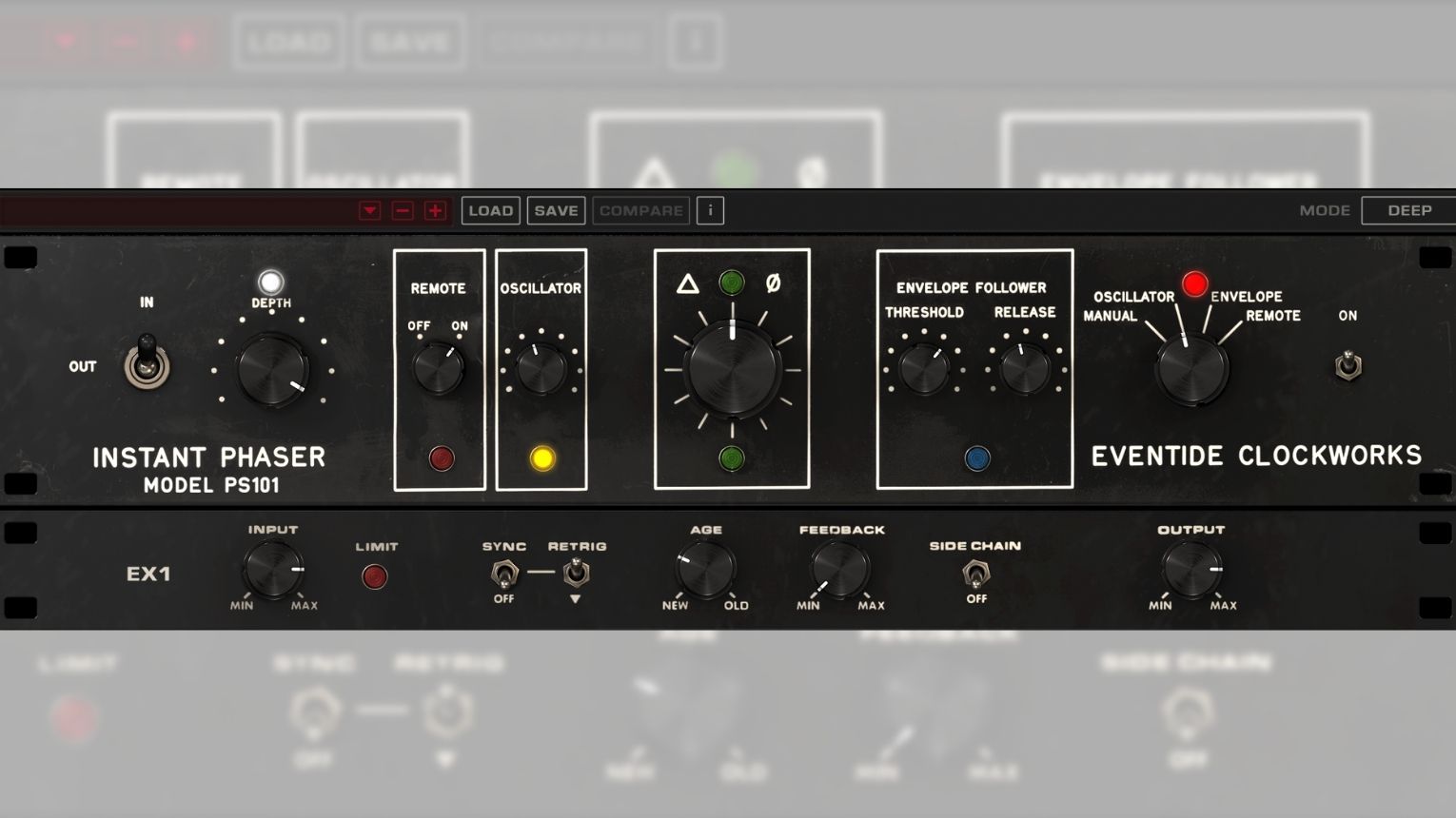
Task: Click the large center manual phase knob
Action: [732, 369]
